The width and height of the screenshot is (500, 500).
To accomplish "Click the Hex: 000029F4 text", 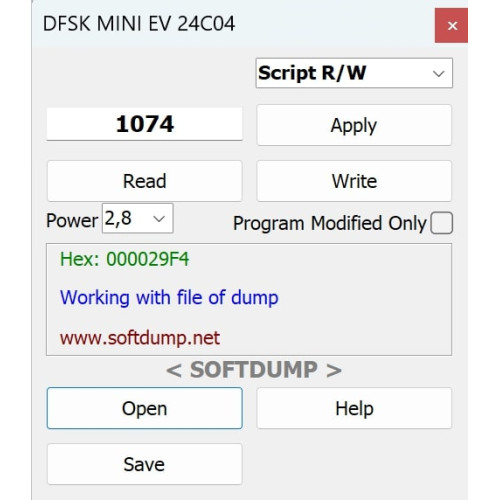I will [x=124, y=259].
